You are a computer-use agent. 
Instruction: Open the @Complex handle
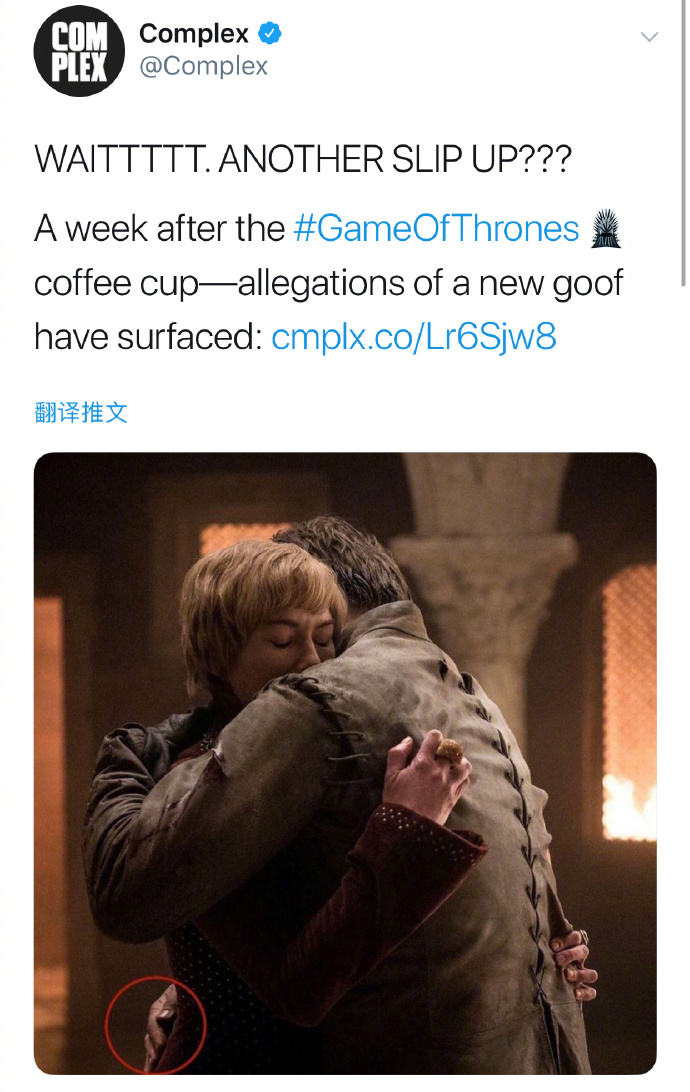[203, 66]
